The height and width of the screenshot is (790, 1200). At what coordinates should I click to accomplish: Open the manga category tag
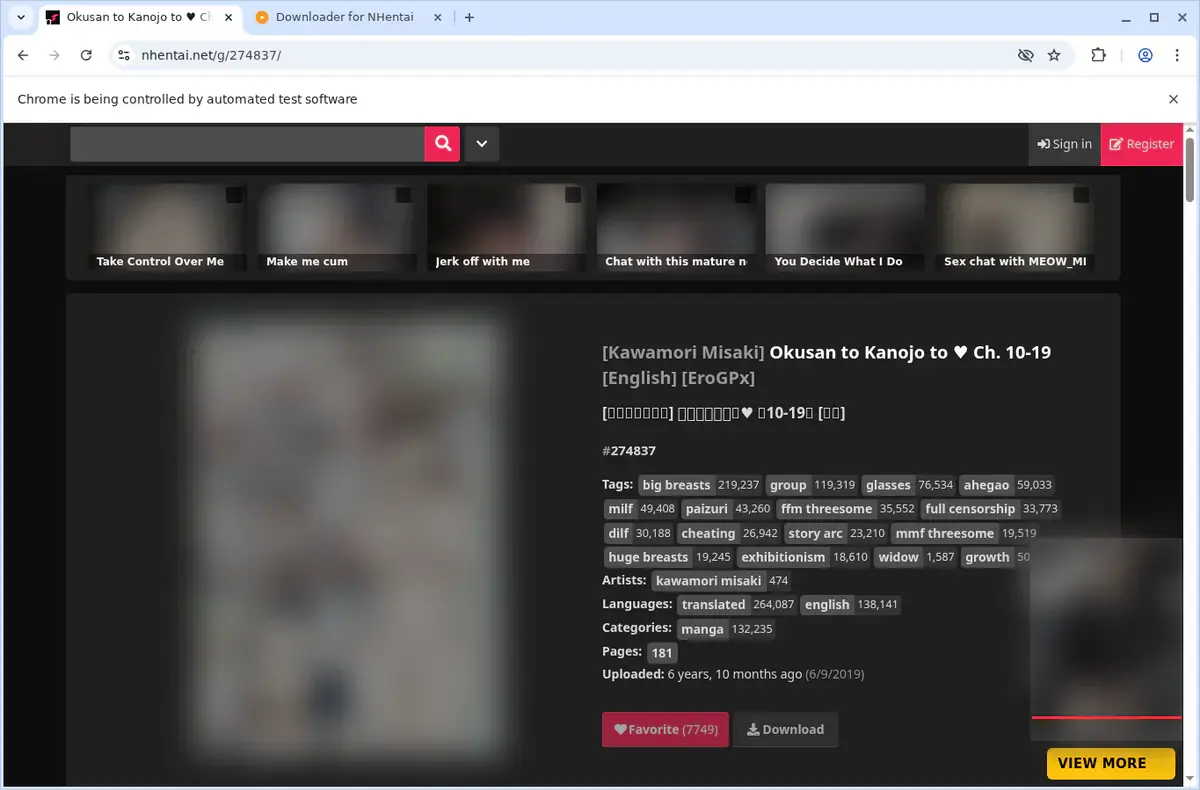click(726, 629)
